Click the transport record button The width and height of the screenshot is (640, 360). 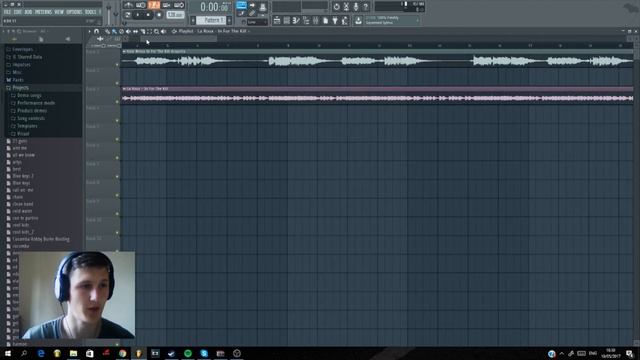[x=159, y=15]
